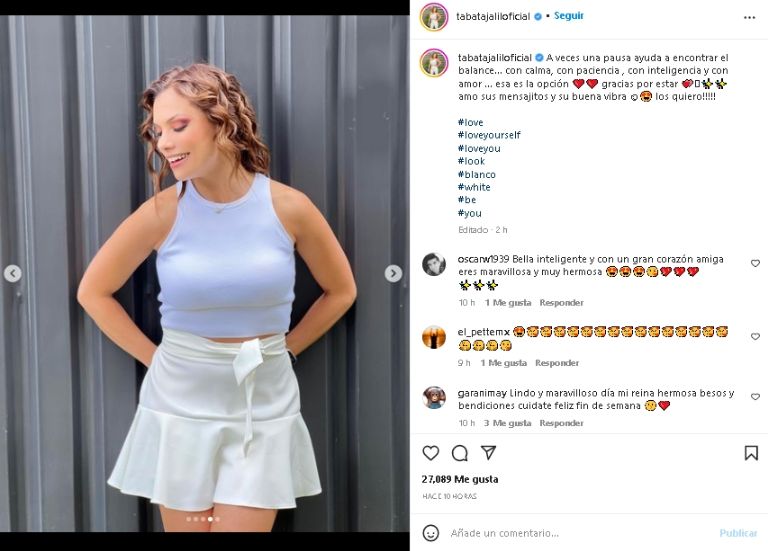View the 27,089 Me gusta likes list

(460, 479)
